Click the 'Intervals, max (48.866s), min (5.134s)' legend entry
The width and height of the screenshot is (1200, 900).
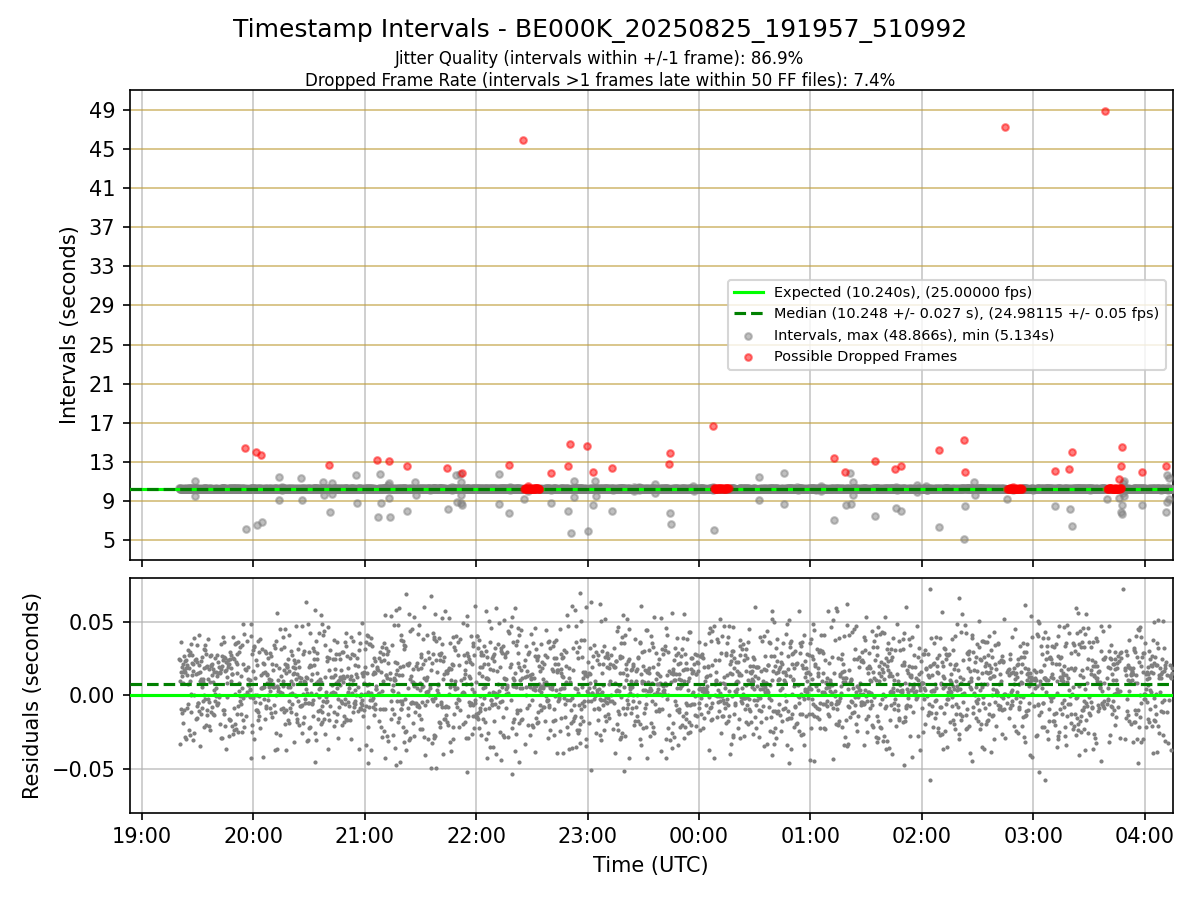[914, 335]
